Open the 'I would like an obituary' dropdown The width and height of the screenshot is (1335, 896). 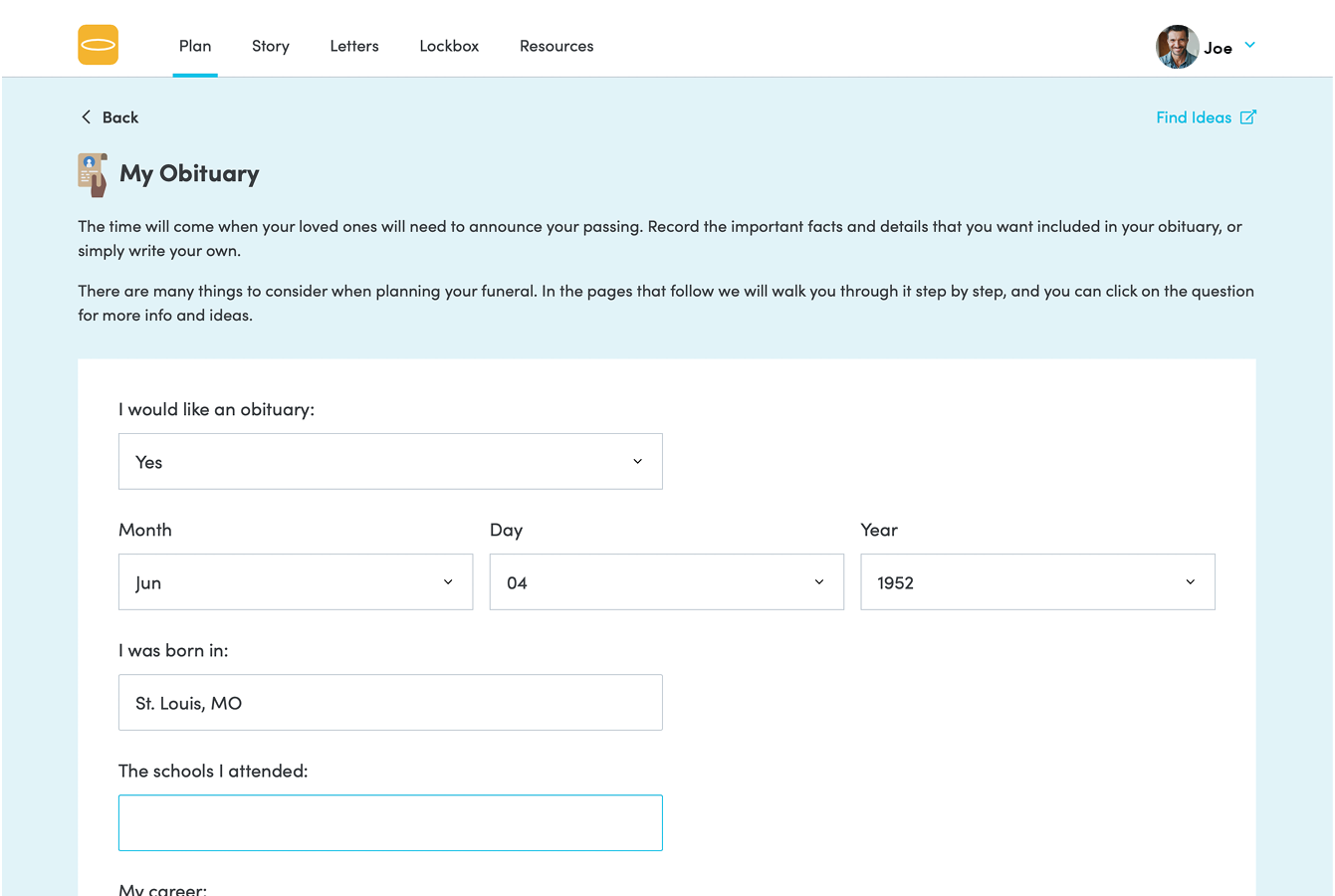390,461
